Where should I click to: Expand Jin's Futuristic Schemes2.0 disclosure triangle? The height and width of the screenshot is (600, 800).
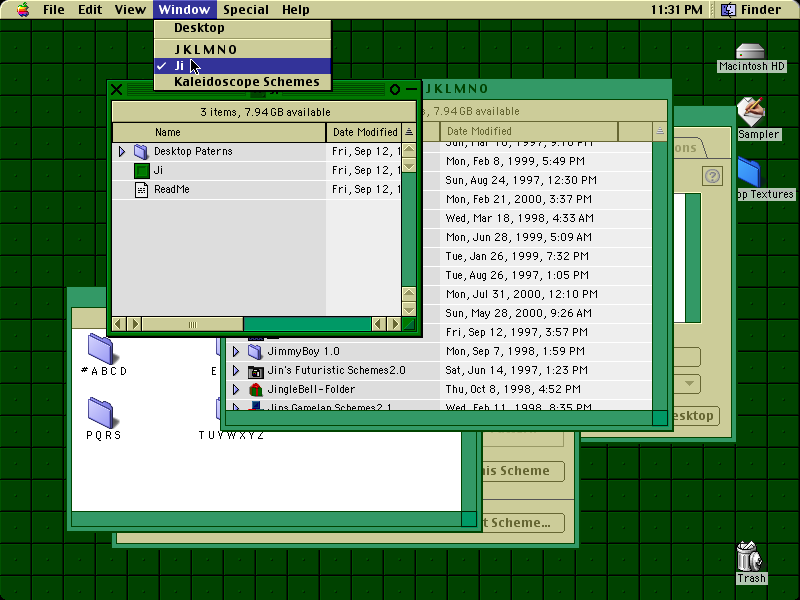[x=235, y=370]
